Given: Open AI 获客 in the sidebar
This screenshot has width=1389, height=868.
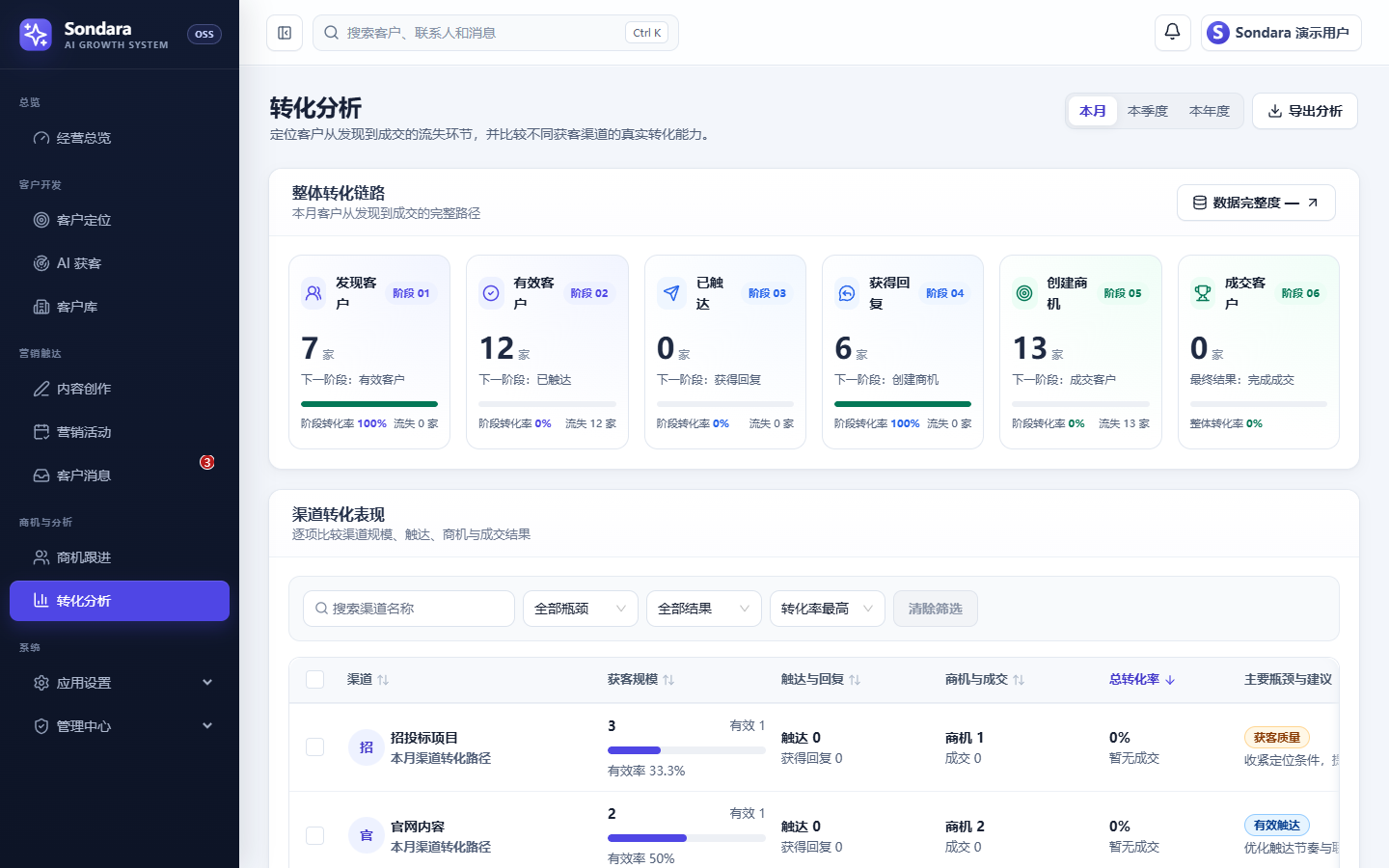Looking at the screenshot, I should [x=120, y=263].
